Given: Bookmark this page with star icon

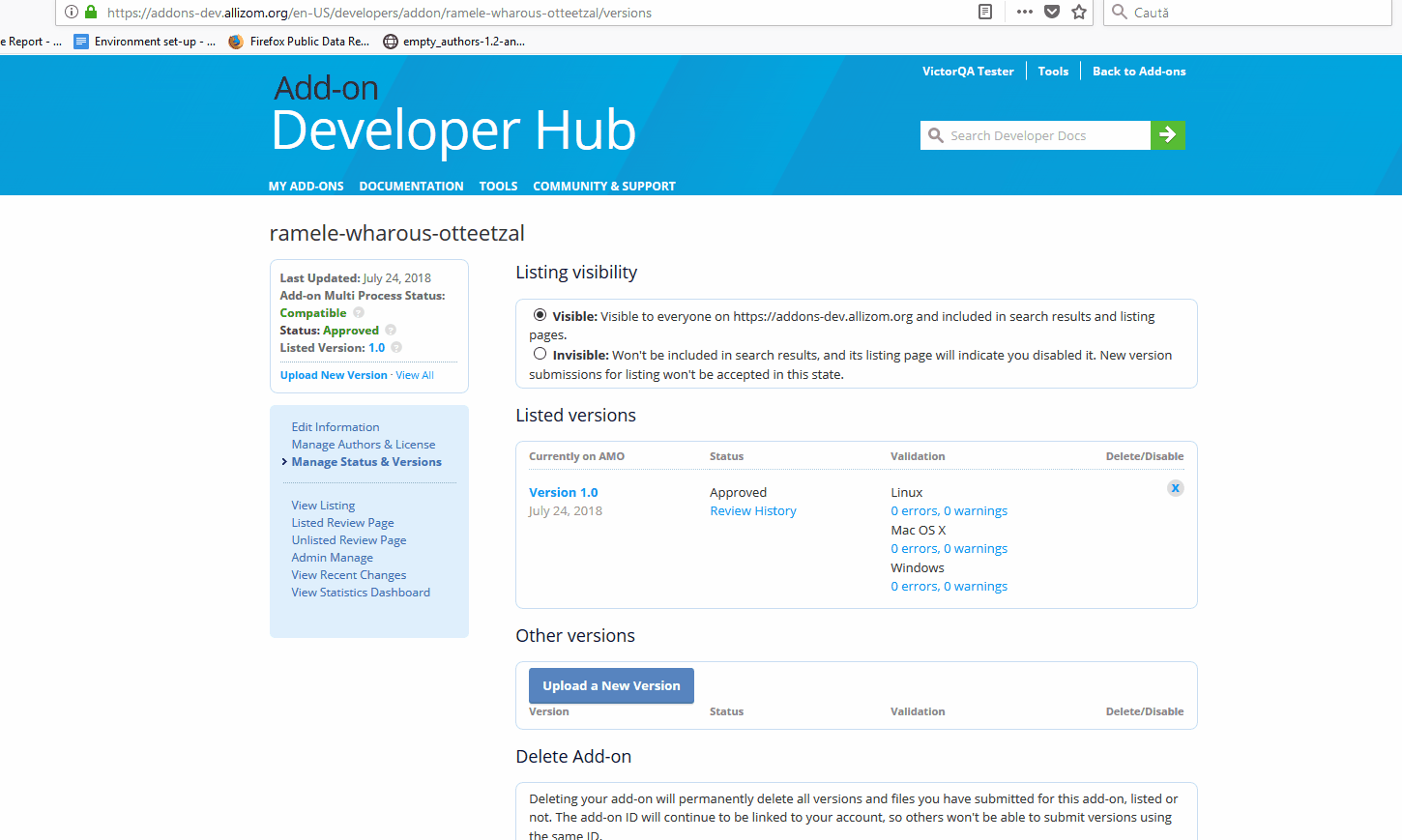Looking at the screenshot, I should [1079, 12].
